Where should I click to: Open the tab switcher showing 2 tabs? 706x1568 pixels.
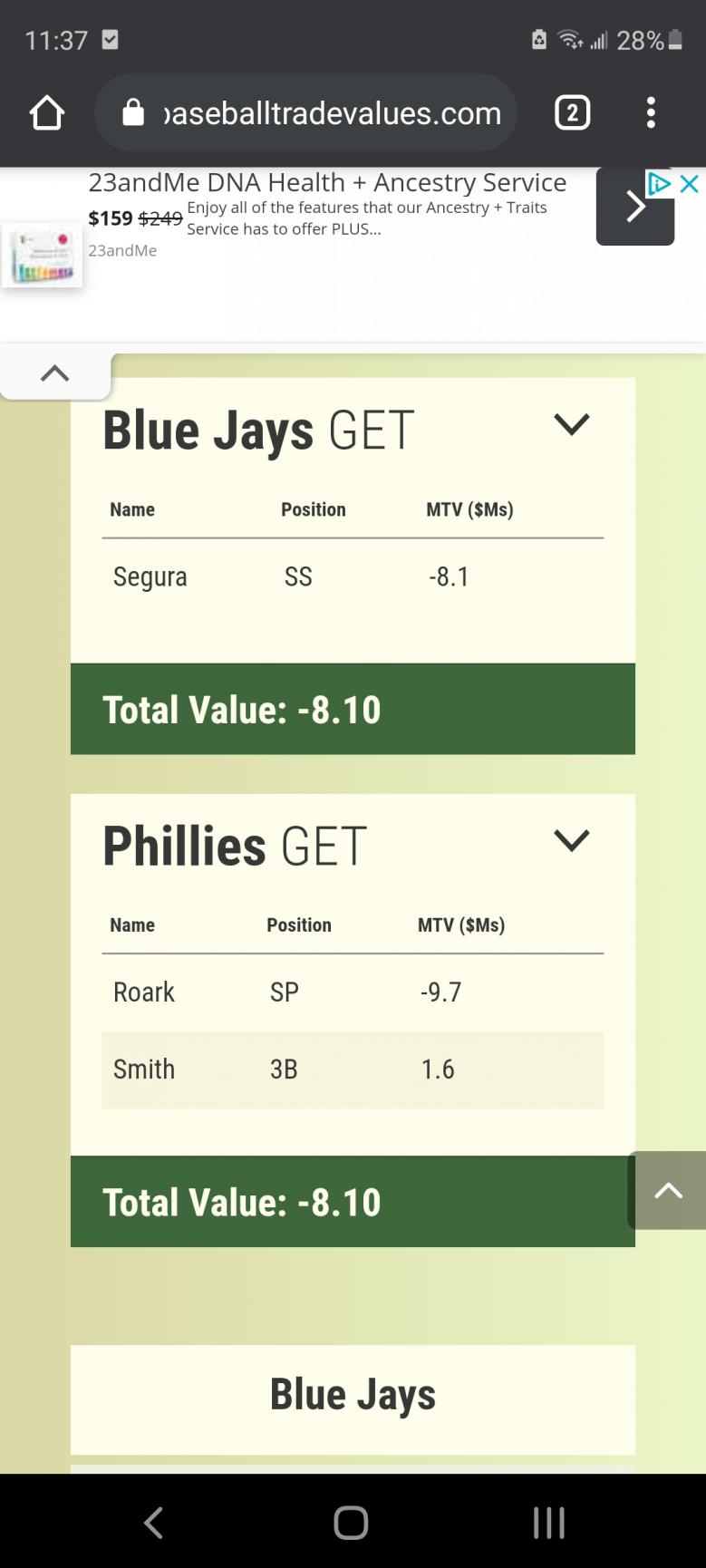572,113
